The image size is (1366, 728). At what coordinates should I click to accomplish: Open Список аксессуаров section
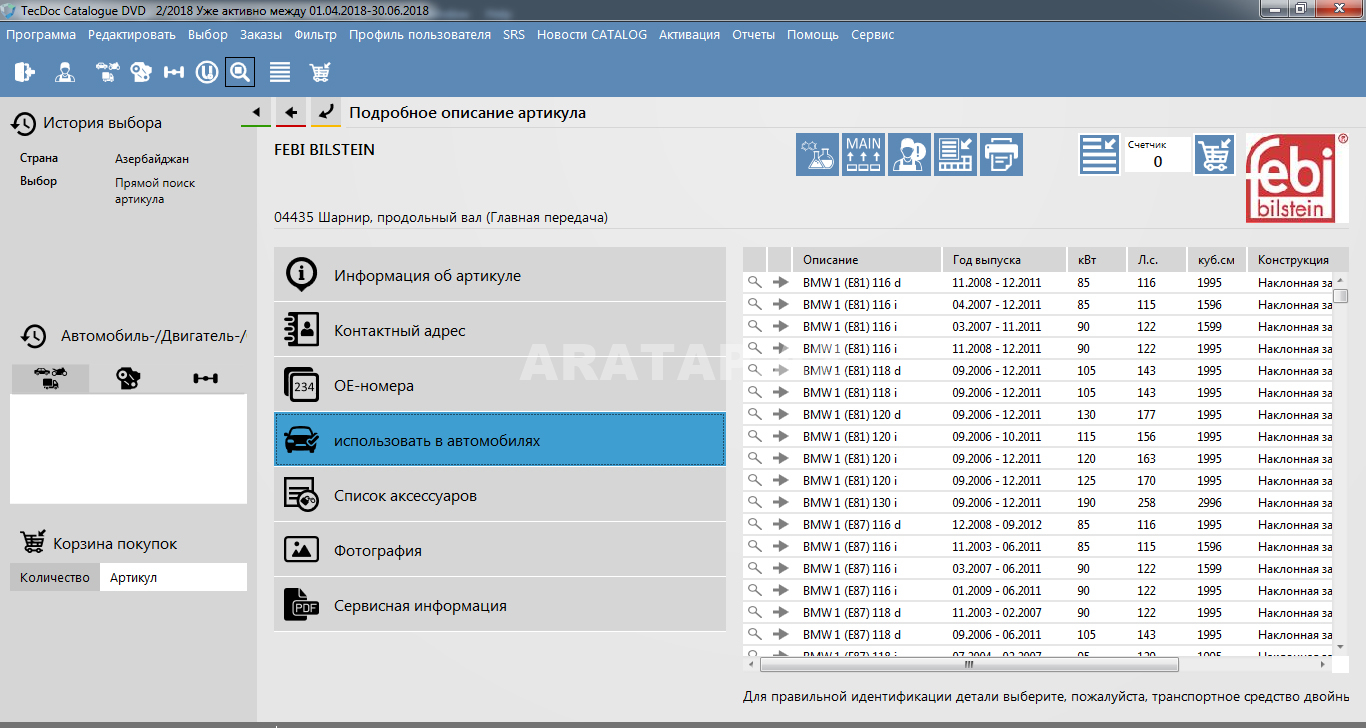click(500, 495)
